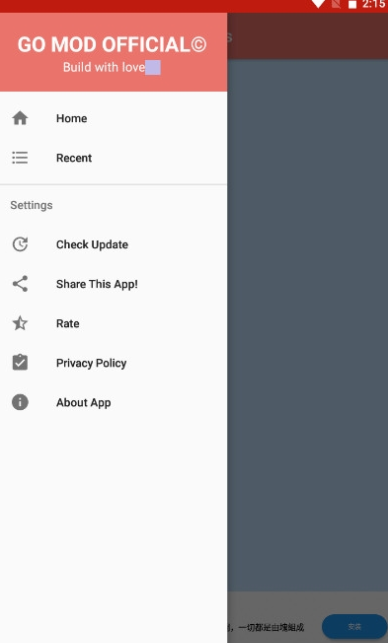388x643 pixels.
Task: Tap the About App info icon
Action: pos(20,402)
